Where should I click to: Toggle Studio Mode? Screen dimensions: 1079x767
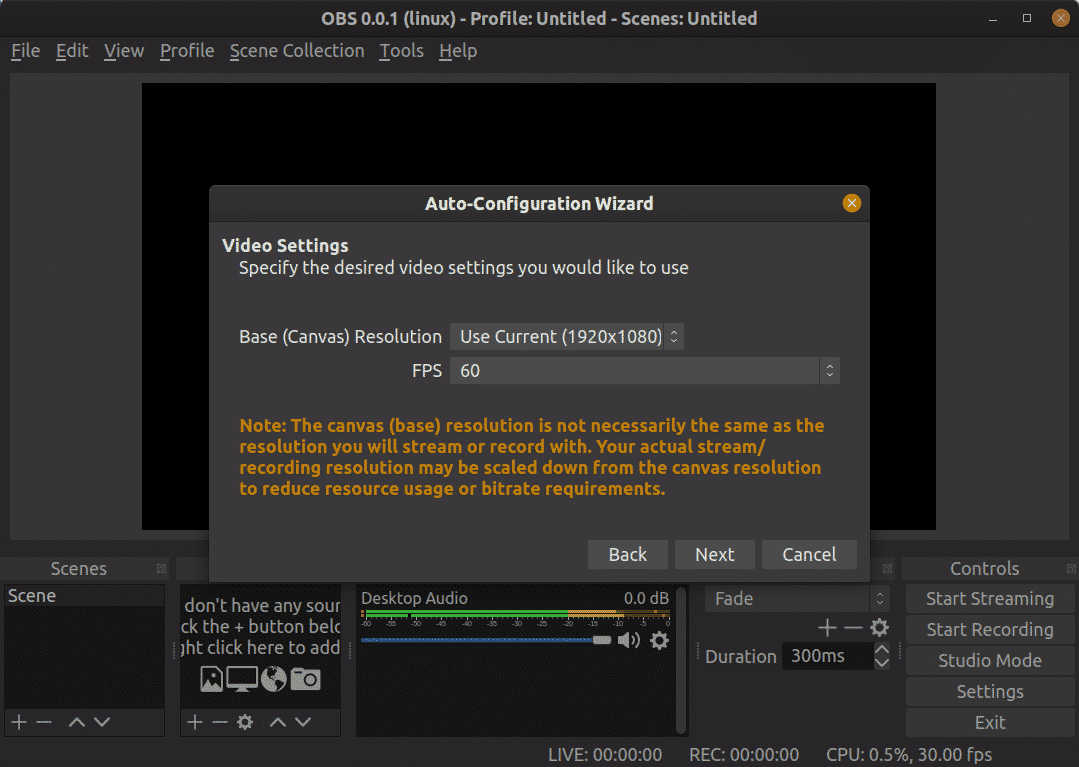pyautogui.click(x=989, y=661)
